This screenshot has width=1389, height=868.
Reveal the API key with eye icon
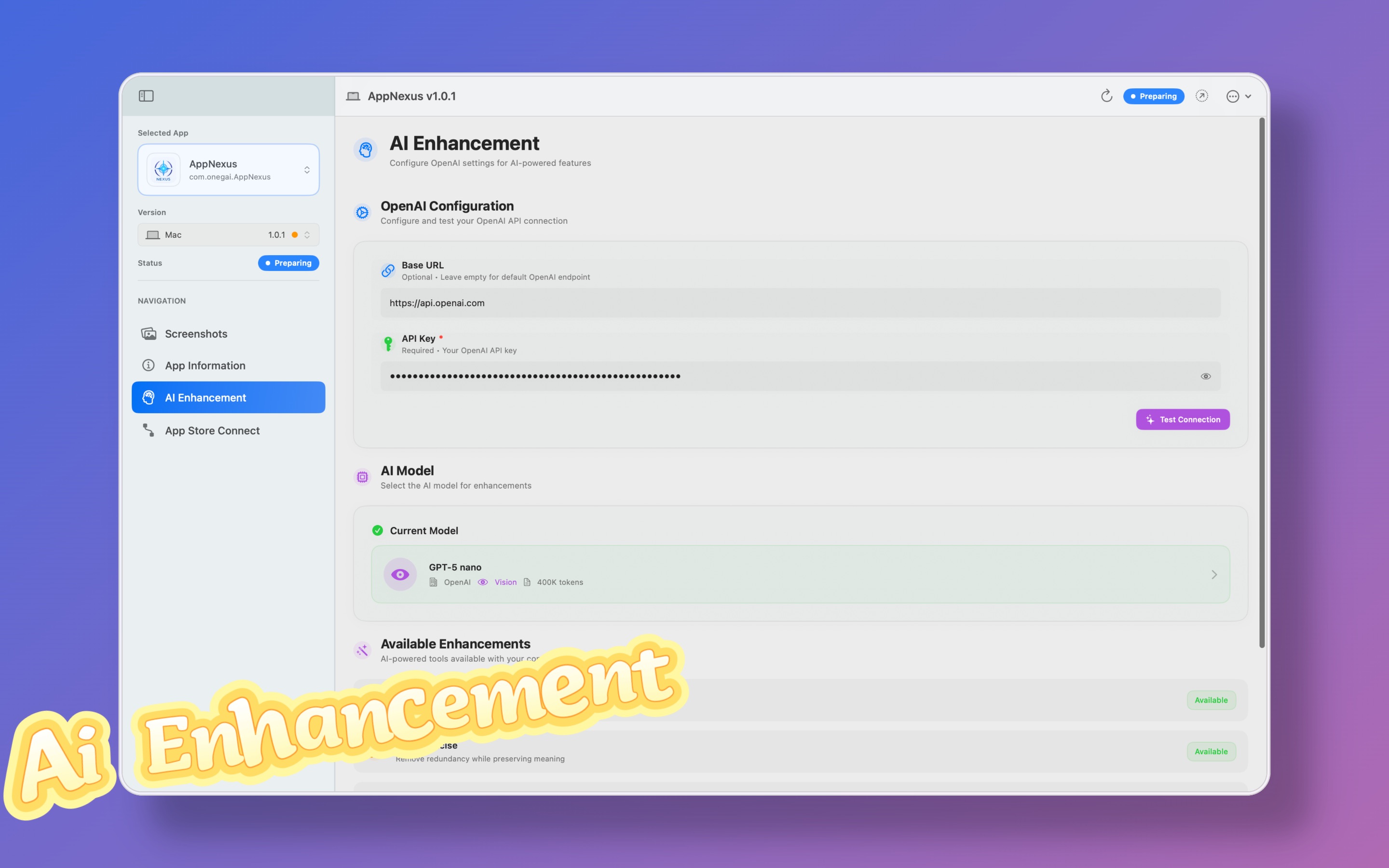(x=1205, y=376)
